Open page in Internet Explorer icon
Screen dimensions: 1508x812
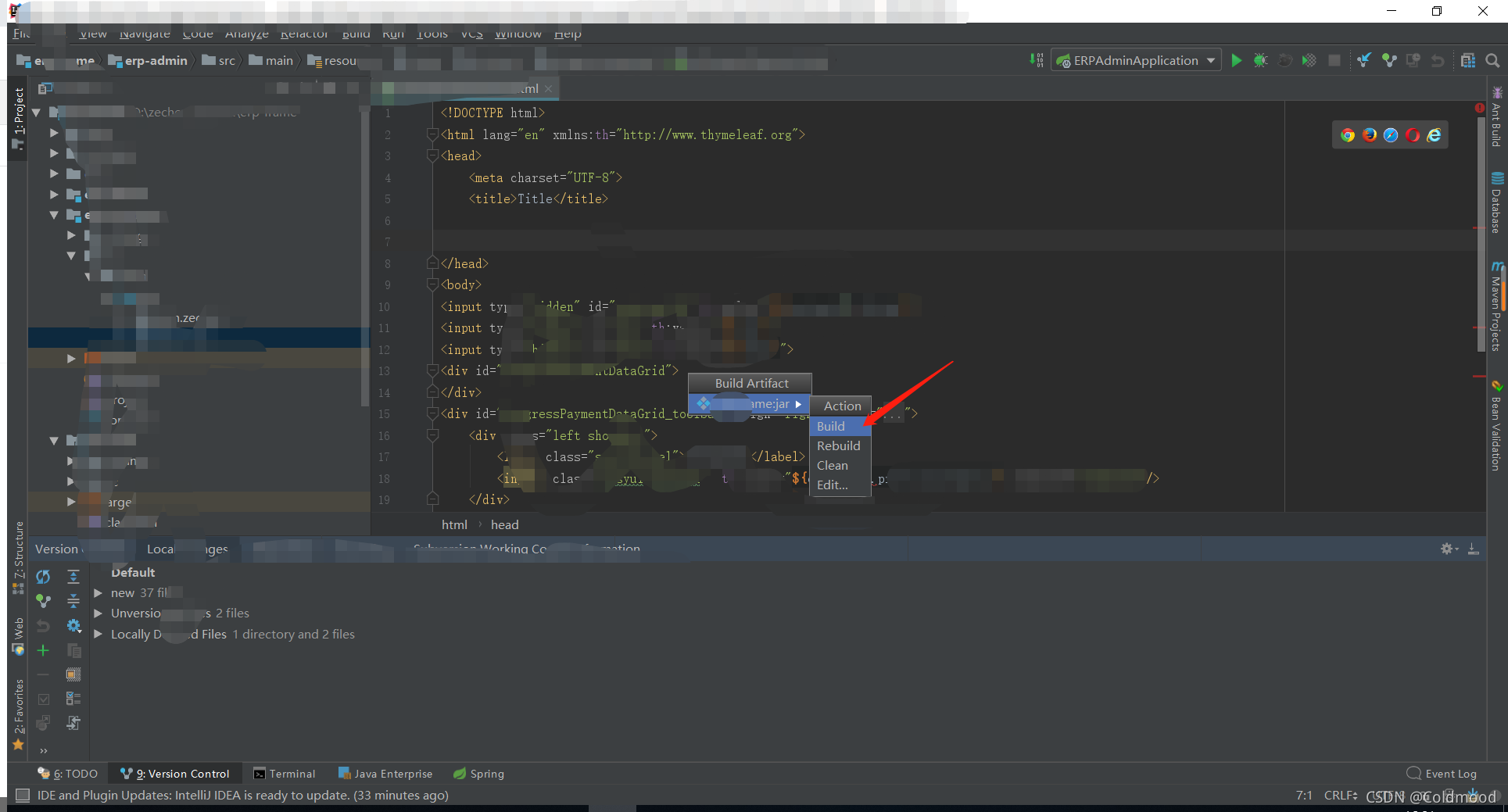click(x=1434, y=135)
